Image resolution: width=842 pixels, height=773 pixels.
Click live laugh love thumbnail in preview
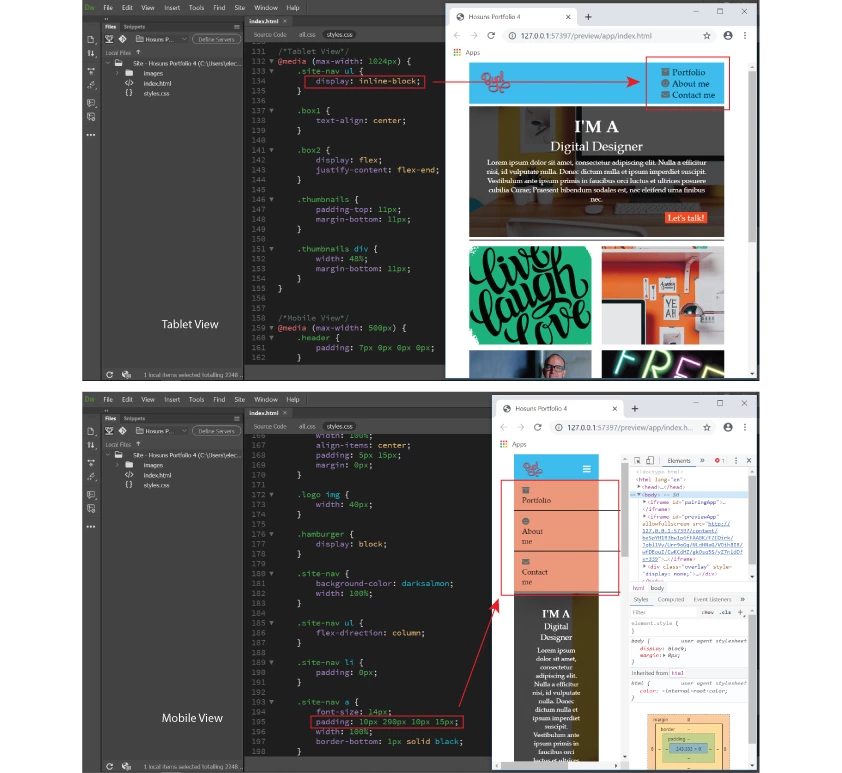pos(530,295)
